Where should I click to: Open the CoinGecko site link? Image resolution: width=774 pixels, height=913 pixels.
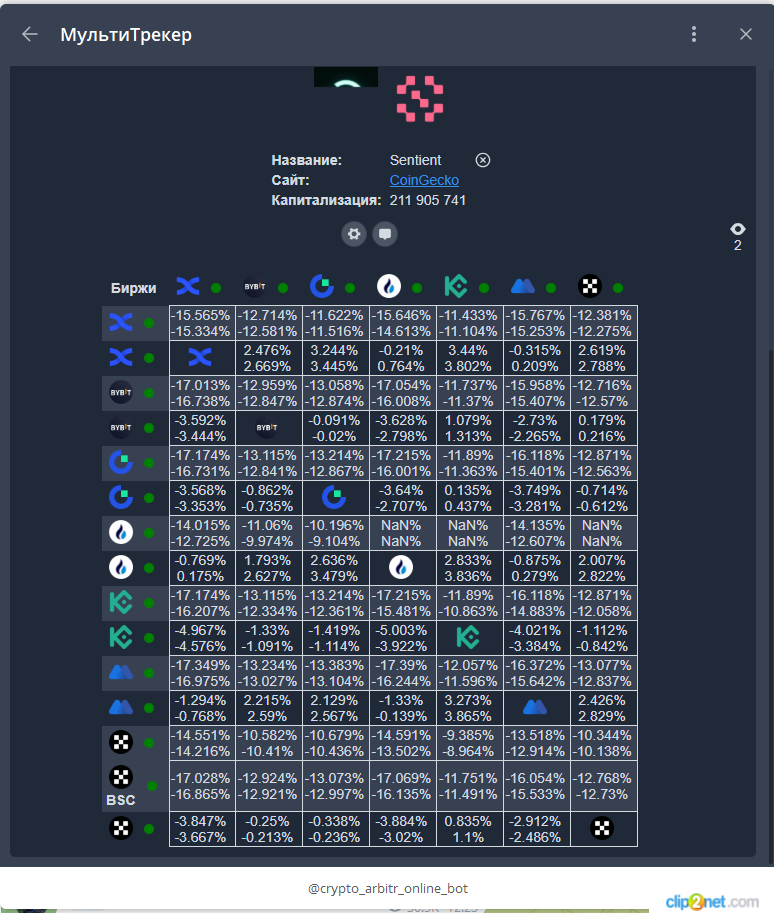coord(424,181)
